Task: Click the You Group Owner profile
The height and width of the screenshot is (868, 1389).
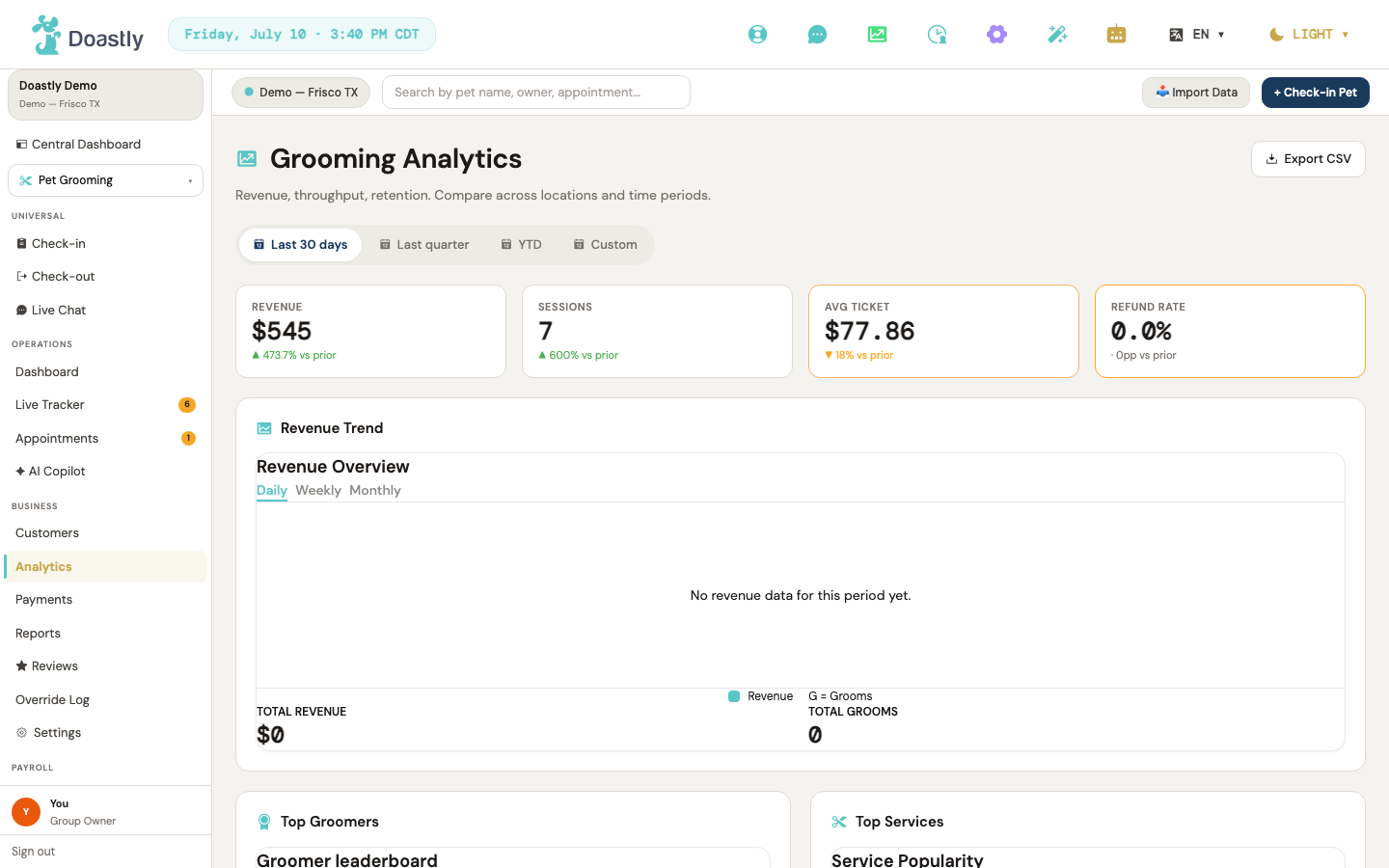Action: [x=105, y=812]
